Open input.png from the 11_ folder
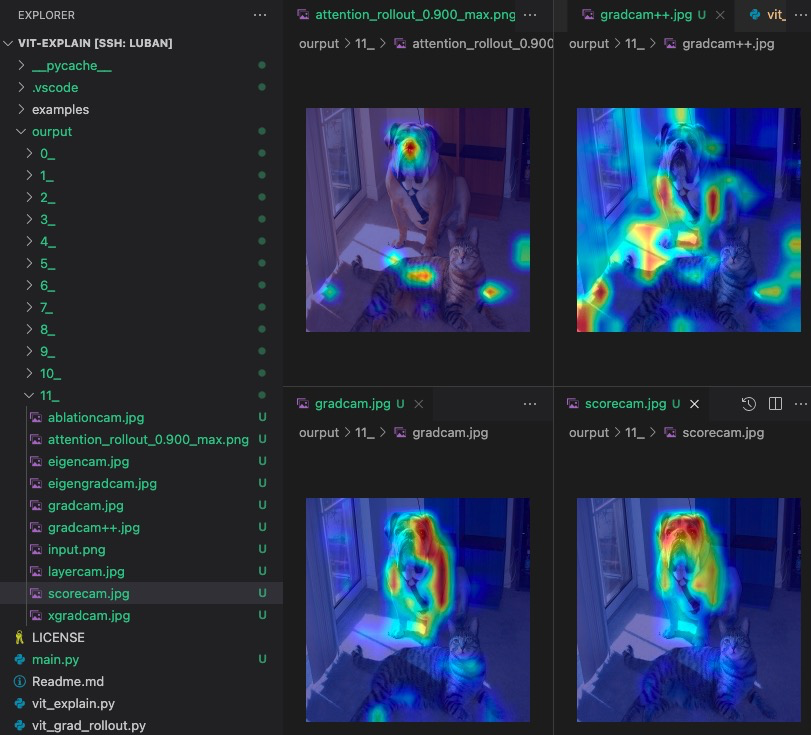This screenshot has width=811, height=735. tap(77, 549)
